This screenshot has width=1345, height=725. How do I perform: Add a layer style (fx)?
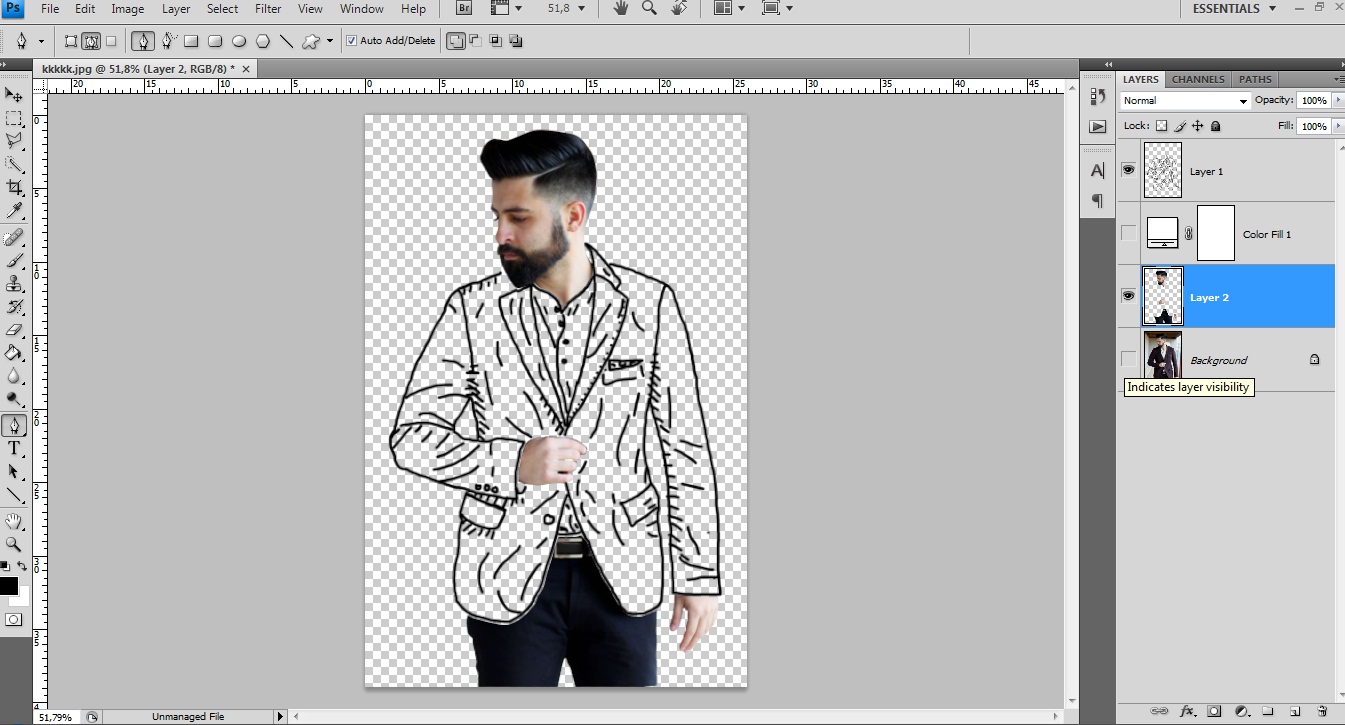click(1187, 711)
